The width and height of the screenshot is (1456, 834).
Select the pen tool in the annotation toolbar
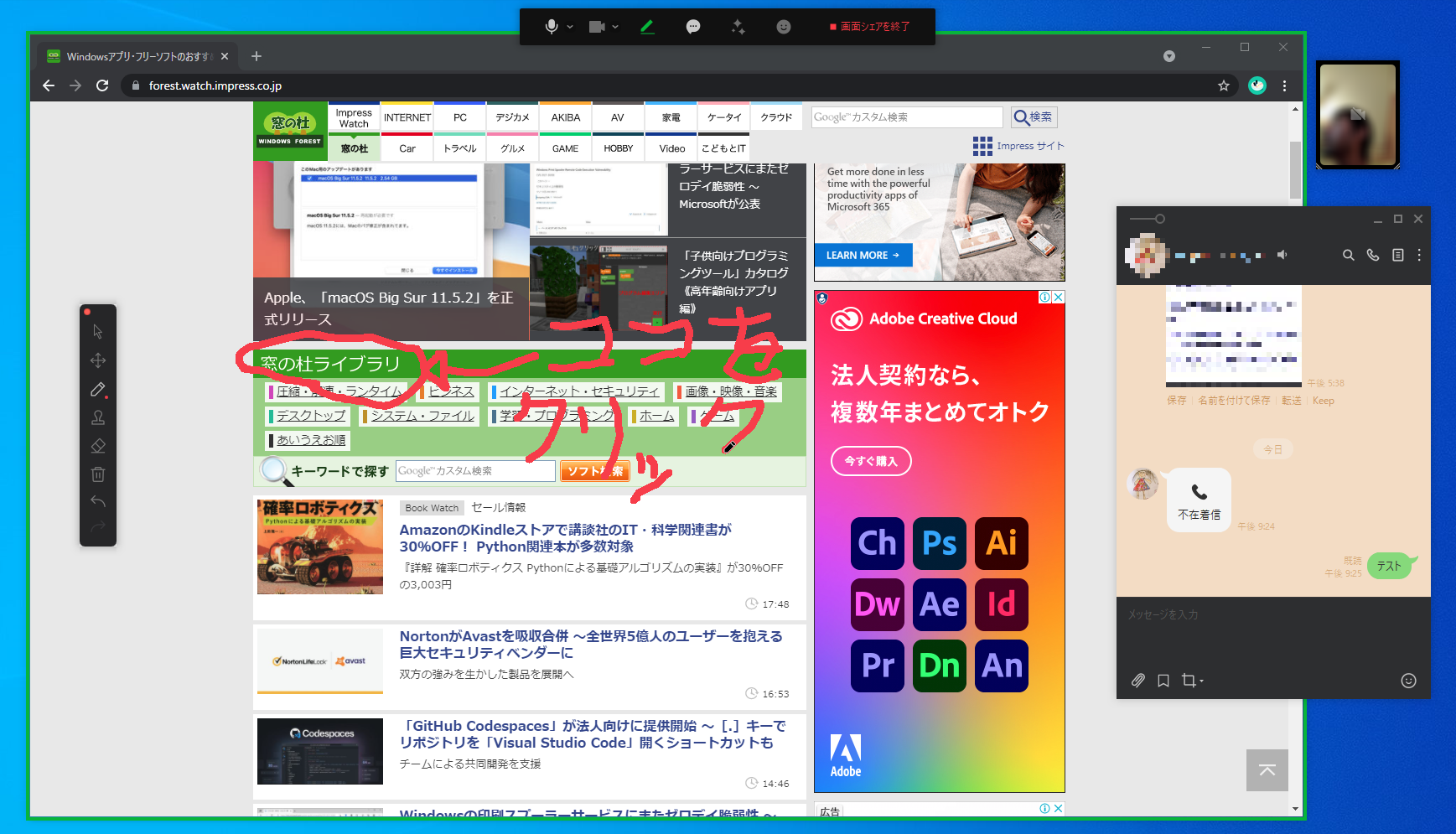98,389
